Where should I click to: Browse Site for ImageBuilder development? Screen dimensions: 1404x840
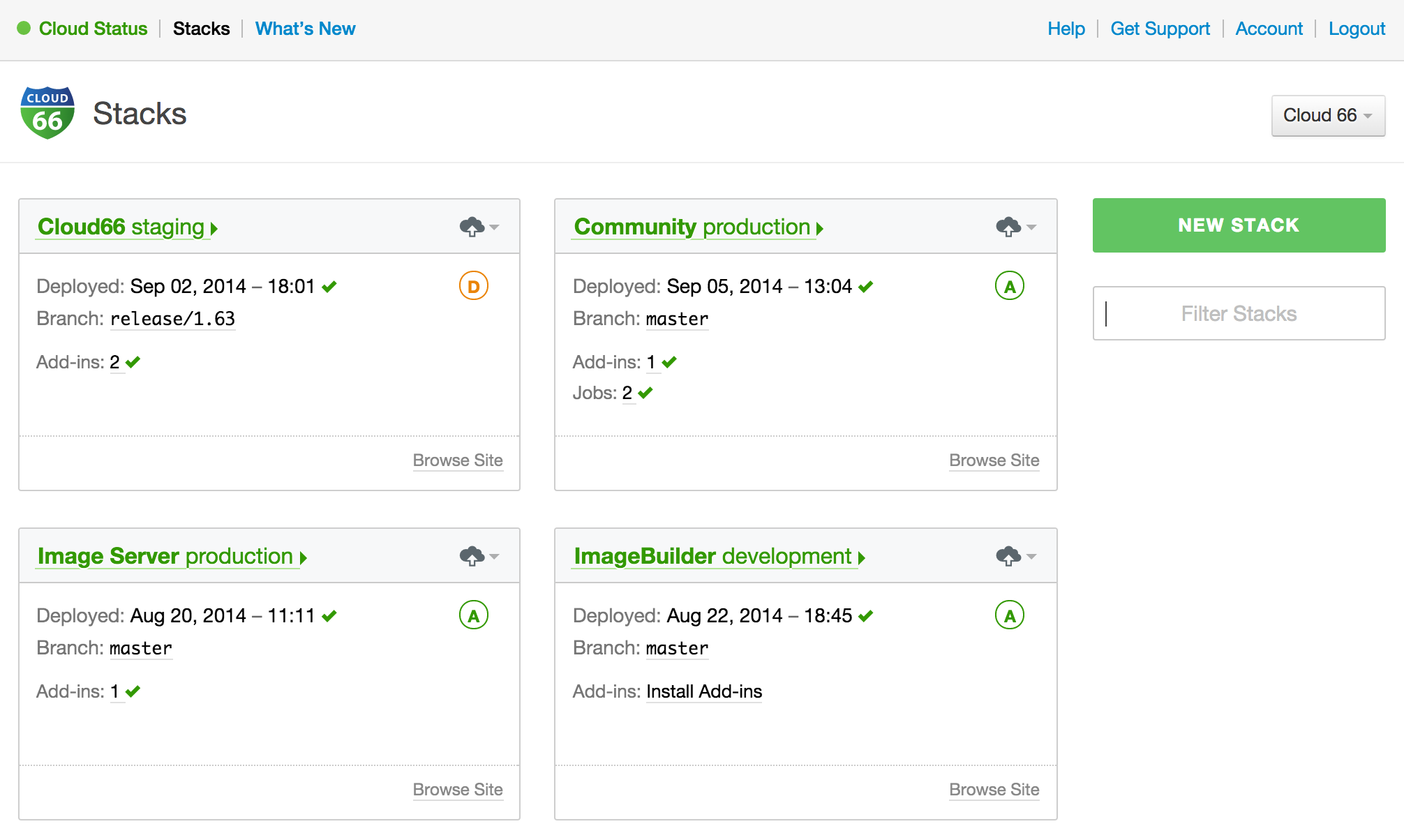click(994, 790)
